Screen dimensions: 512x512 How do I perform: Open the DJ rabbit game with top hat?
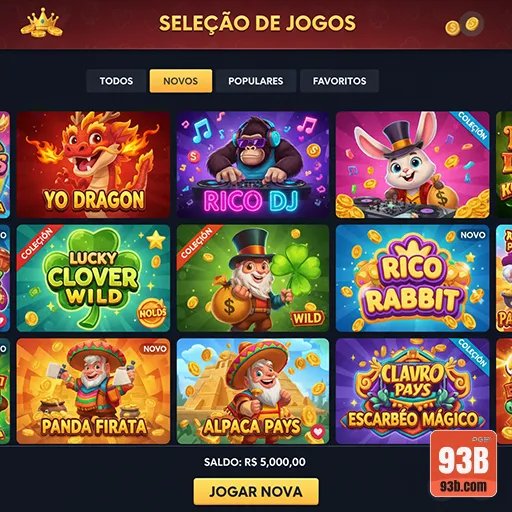[413, 165]
